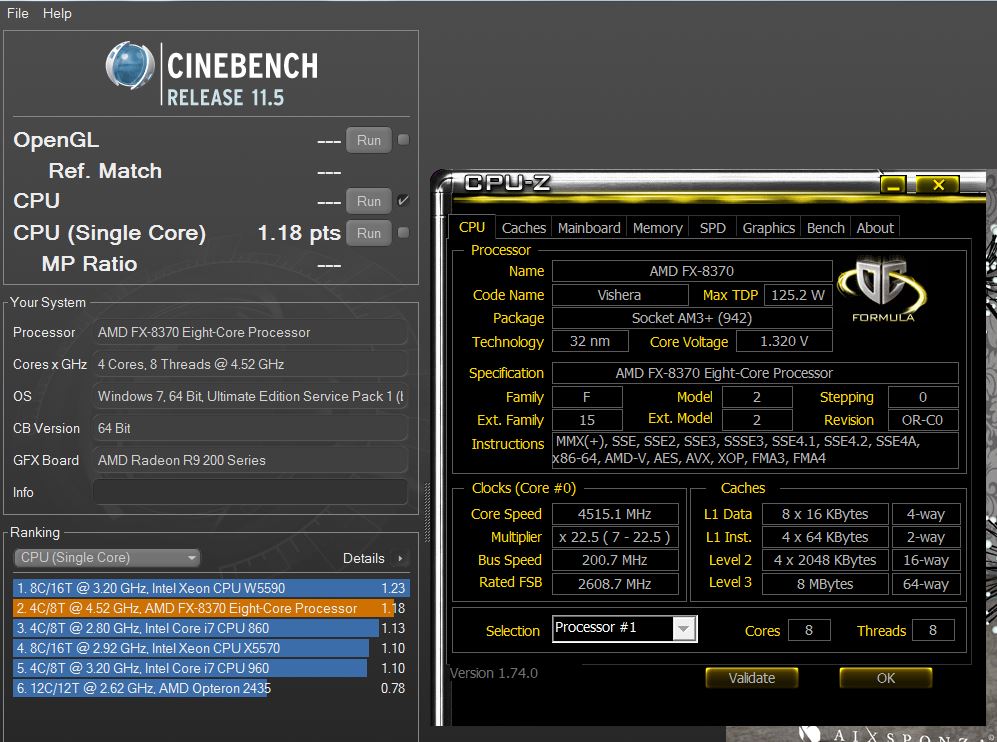Toggle the CPU (Single Core) checkbox
The width and height of the screenshot is (997, 742).
pyautogui.click(x=403, y=232)
